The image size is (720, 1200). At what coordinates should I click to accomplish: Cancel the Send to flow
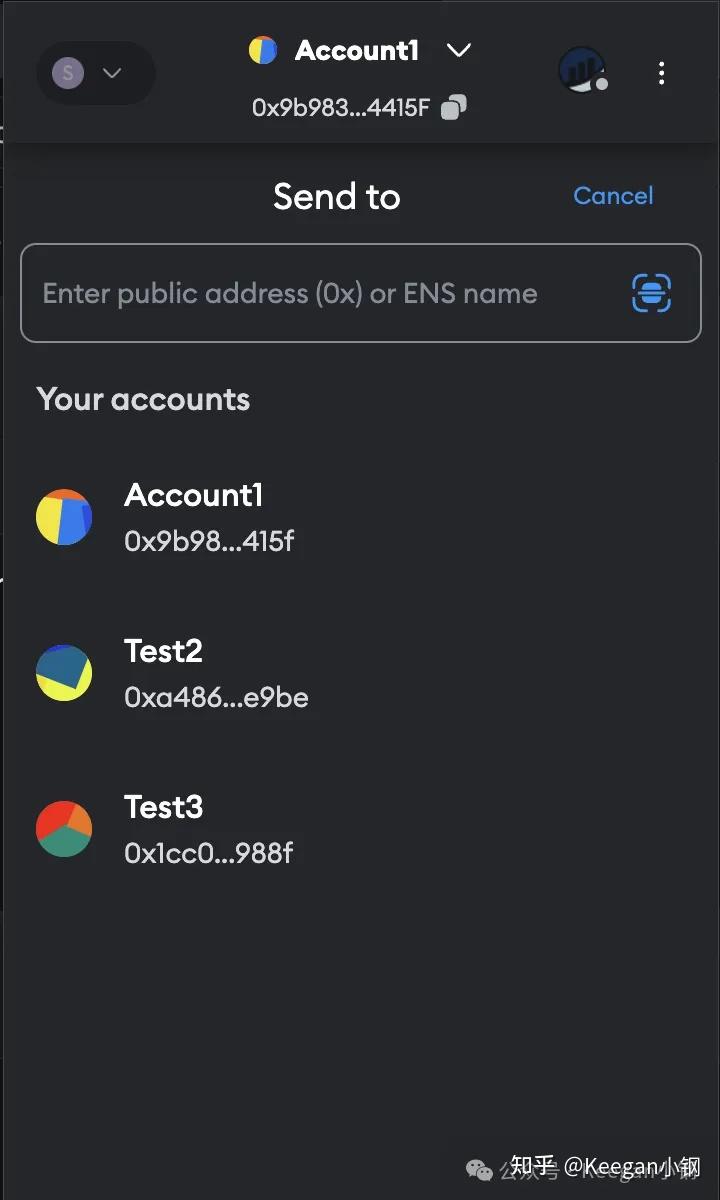tap(613, 196)
